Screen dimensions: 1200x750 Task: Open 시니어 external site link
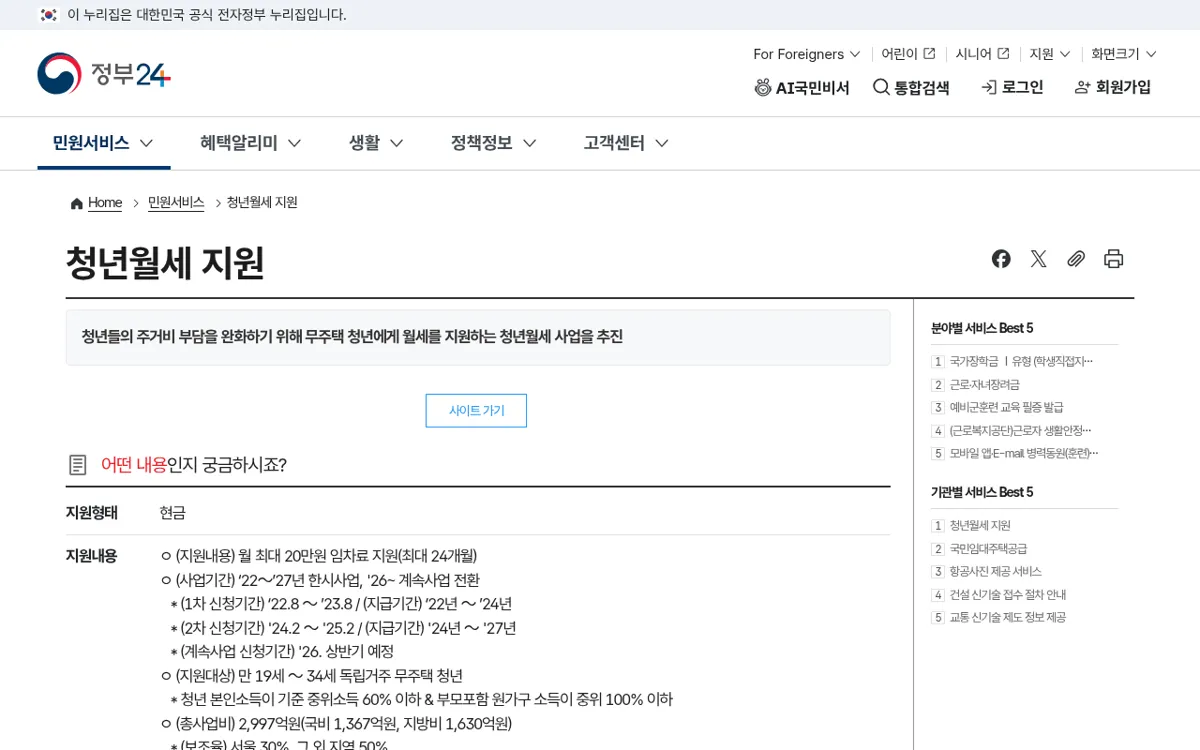(x=982, y=54)
